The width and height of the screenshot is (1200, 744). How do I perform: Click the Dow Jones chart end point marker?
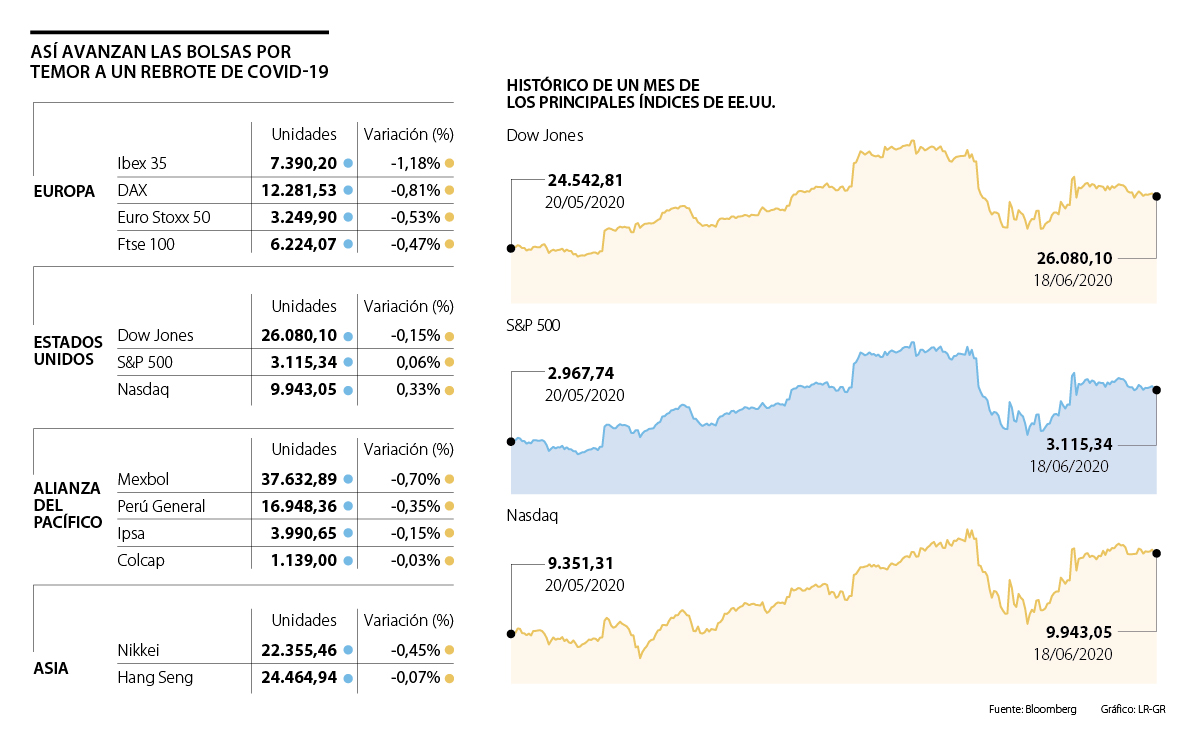click(x=1157, y=196)
